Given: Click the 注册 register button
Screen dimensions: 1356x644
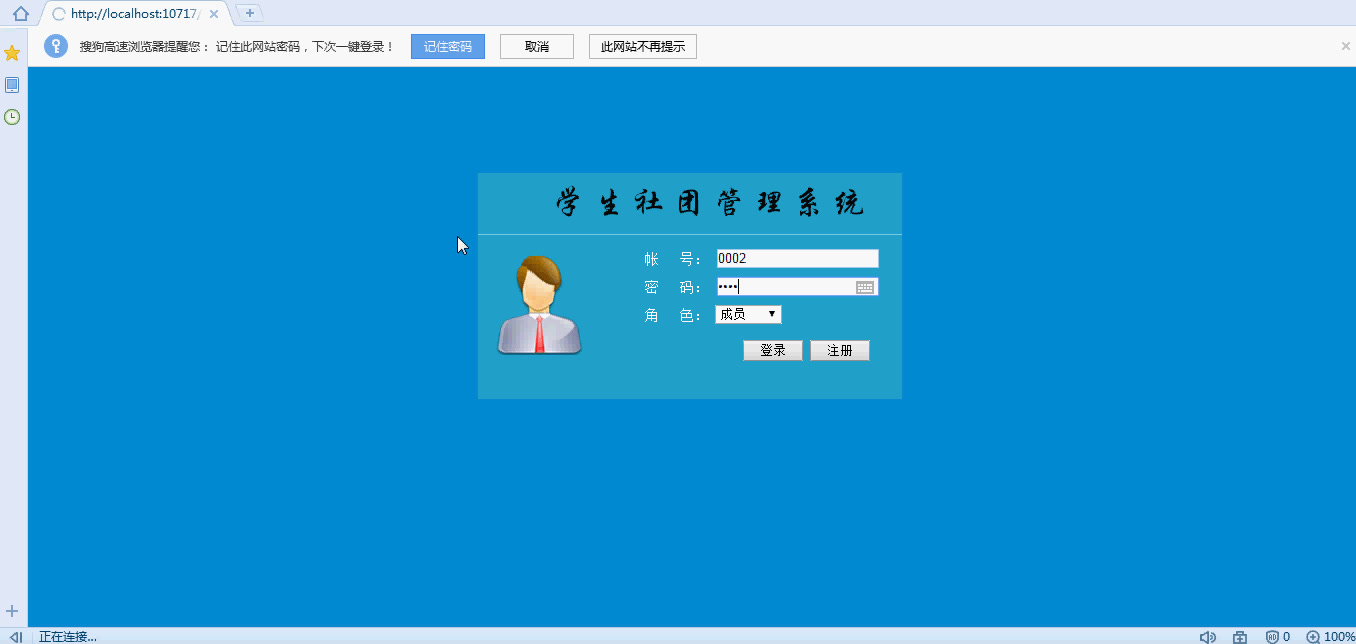Looking at the screenshot, I should [x=840, y=350].
